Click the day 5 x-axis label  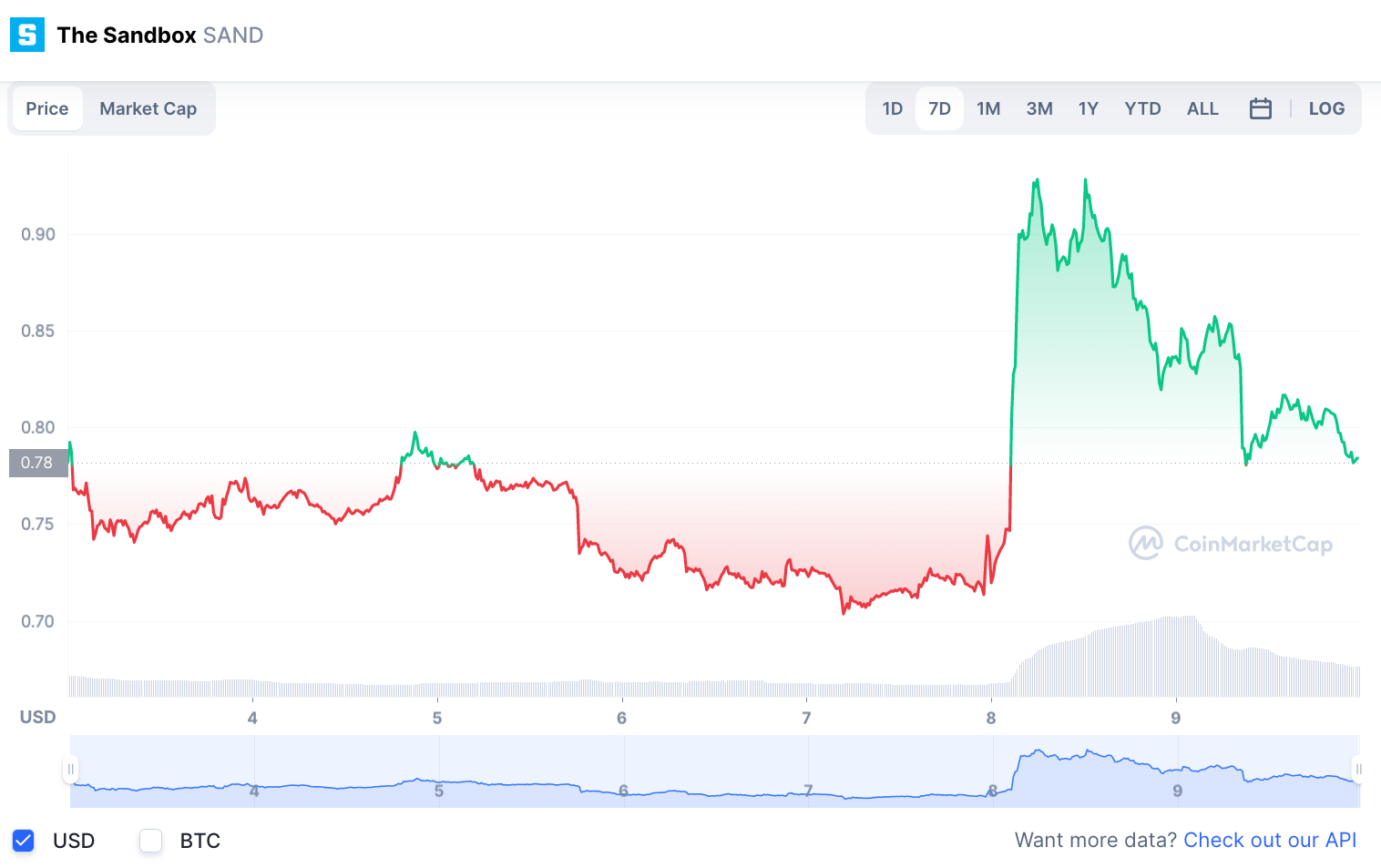pyautogui.click(x=437, y=718)
